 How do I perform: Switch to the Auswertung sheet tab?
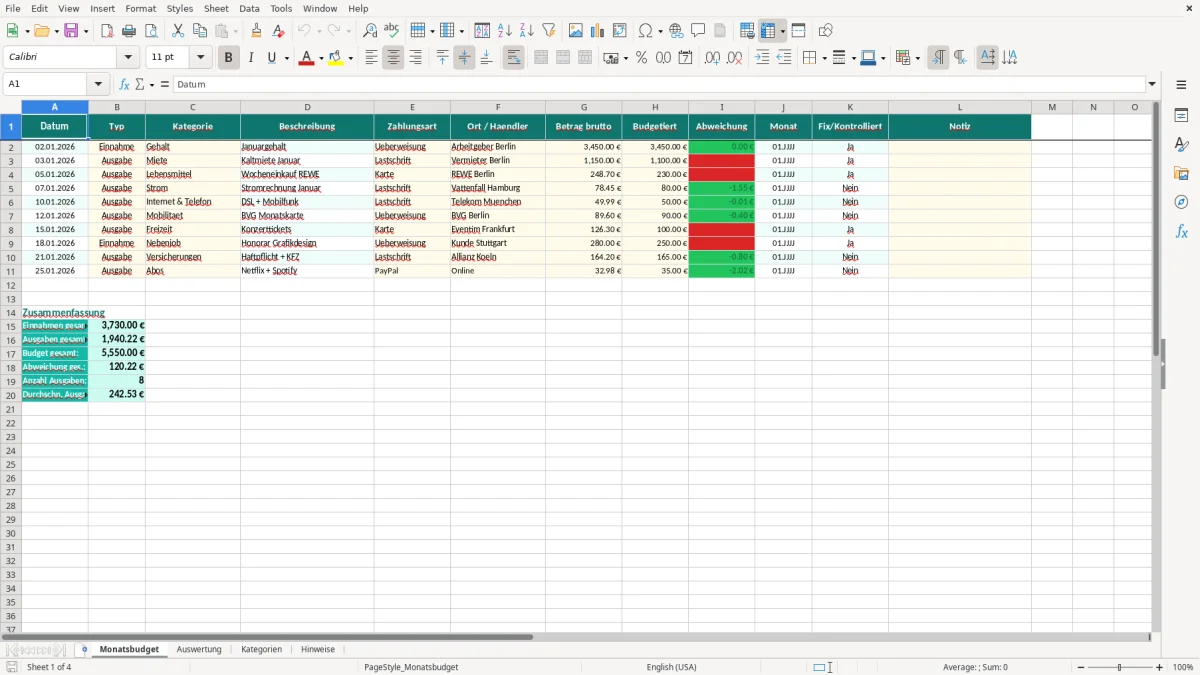pos(199,650)
